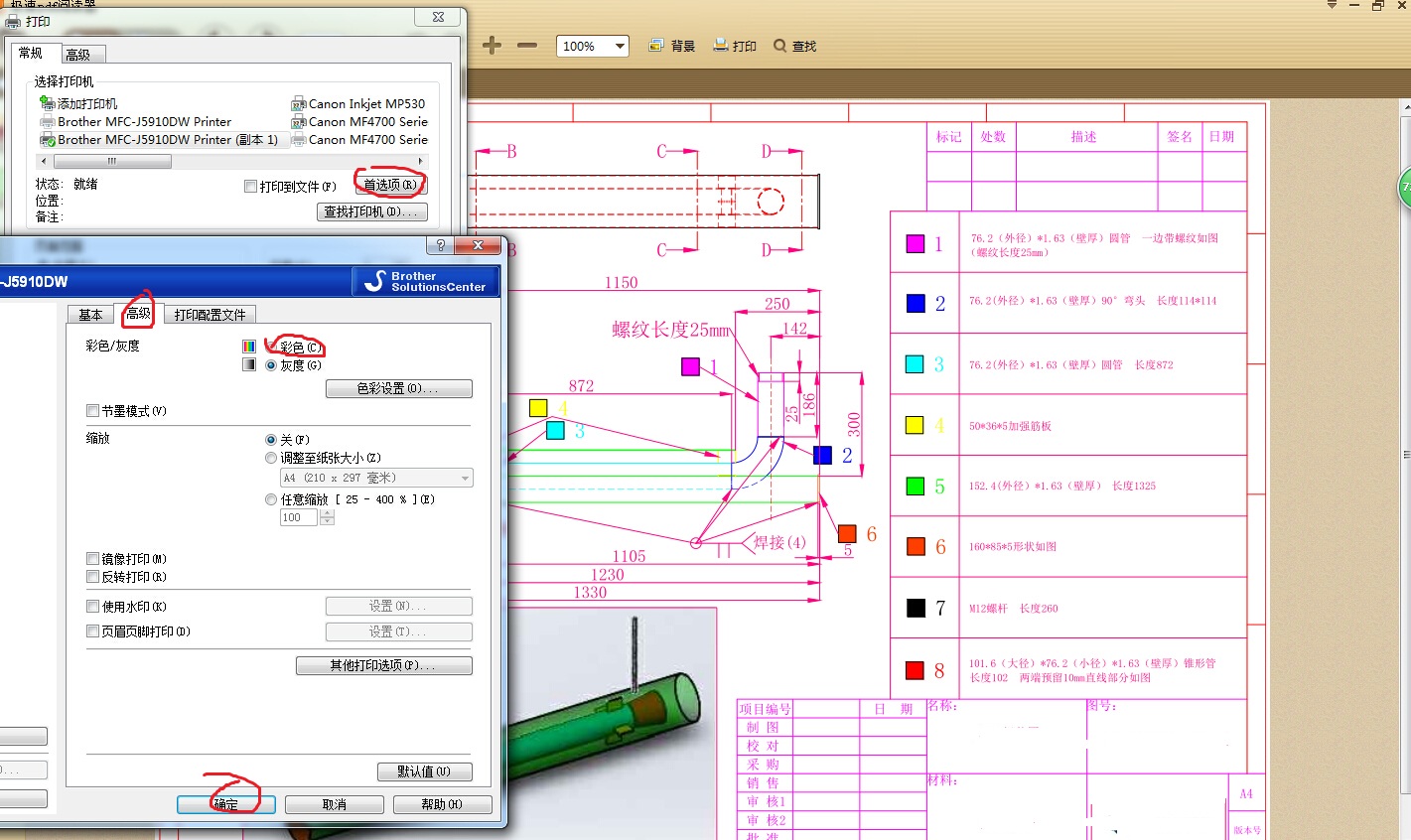
Task: Enable the 使用水印 watermark checkbox
Action: coord(93,607)
